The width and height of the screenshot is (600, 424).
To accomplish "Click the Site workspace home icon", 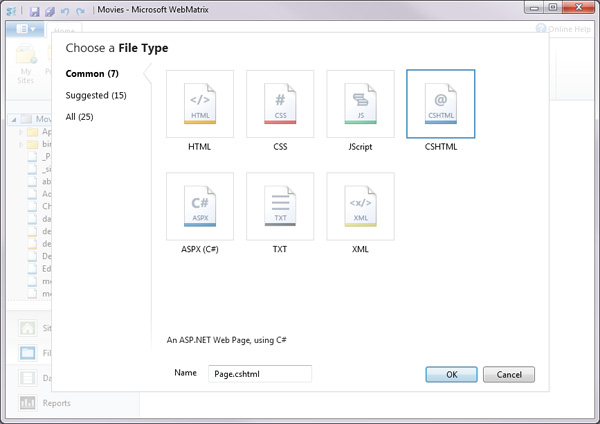I will pyautogui.click(x=28, y=328).
